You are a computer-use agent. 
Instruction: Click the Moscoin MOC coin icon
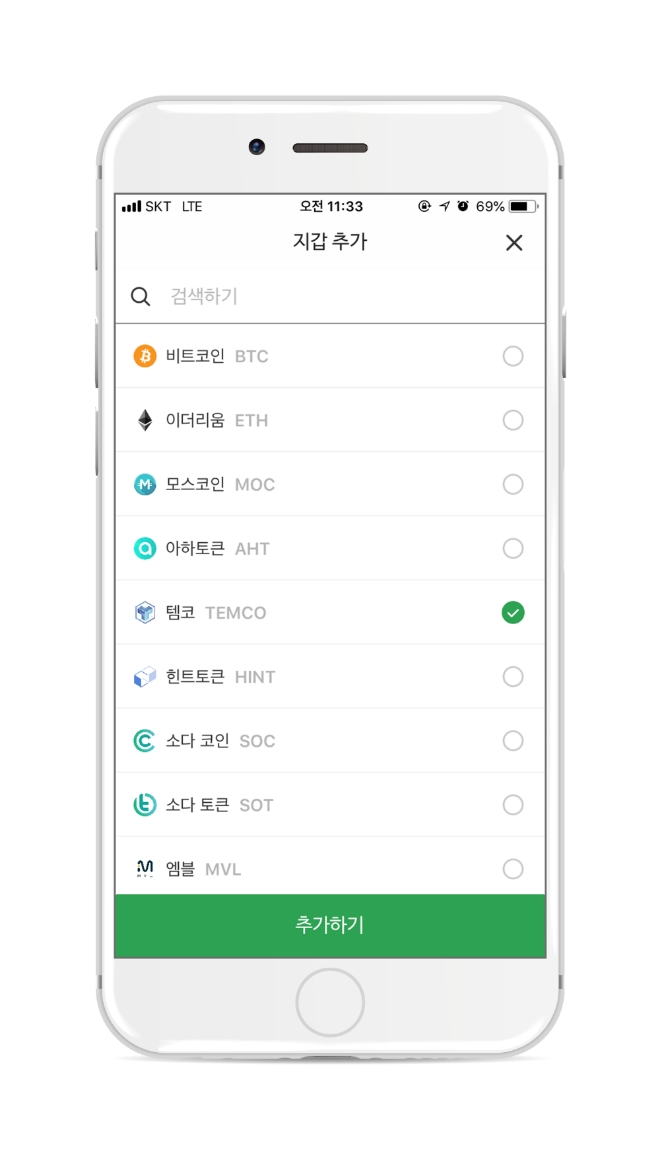coord(145,484)
